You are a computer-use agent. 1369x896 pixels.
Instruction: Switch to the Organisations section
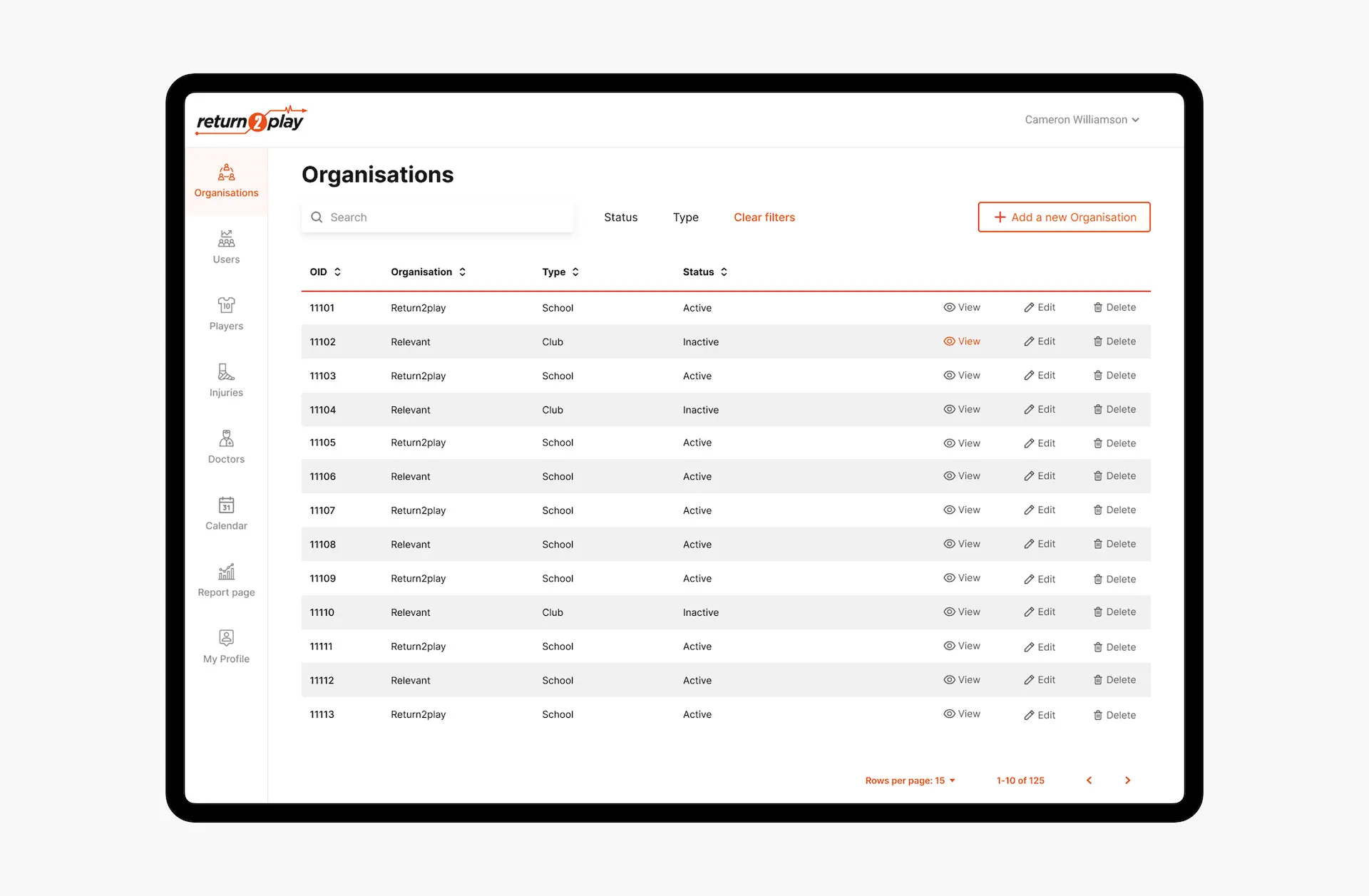[226, 180]
